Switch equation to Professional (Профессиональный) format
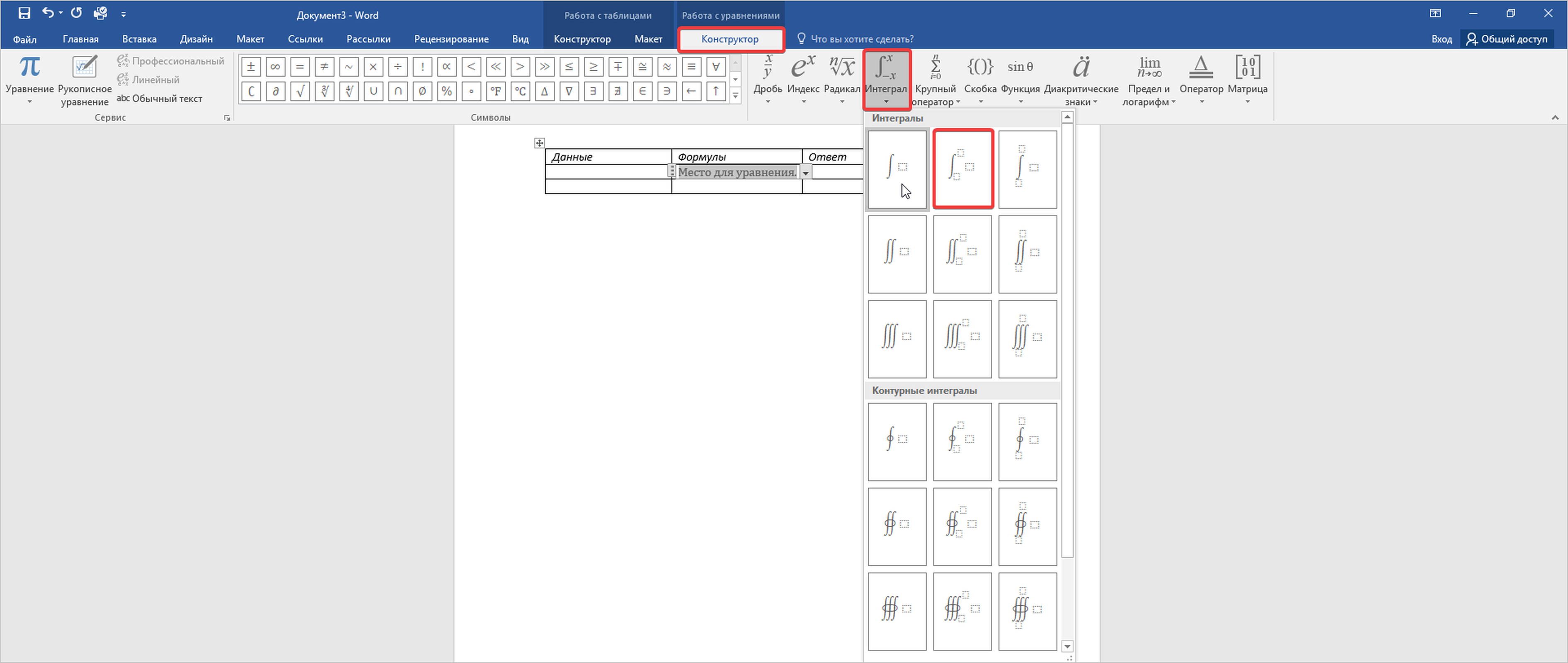The height and width of the screenshot is (663, 1568). [x=170, y=61]
